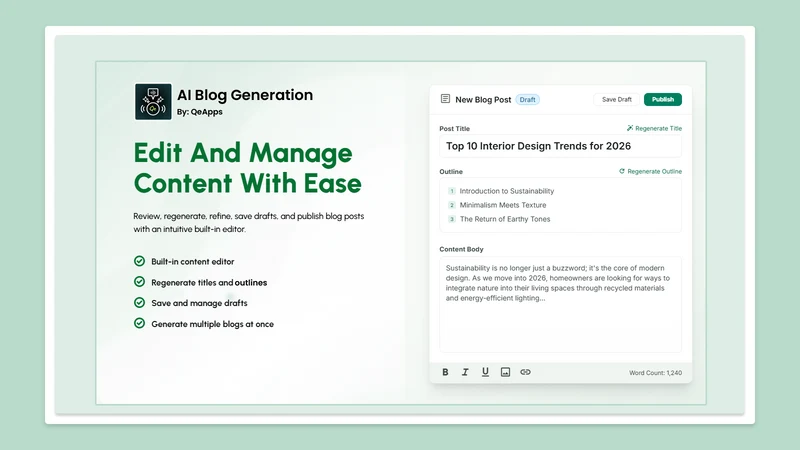This screenshot has height=450, width=800.
Task: Insert image using editor toolbar icon
Action: pyautogui.click(x=505, y=372)
